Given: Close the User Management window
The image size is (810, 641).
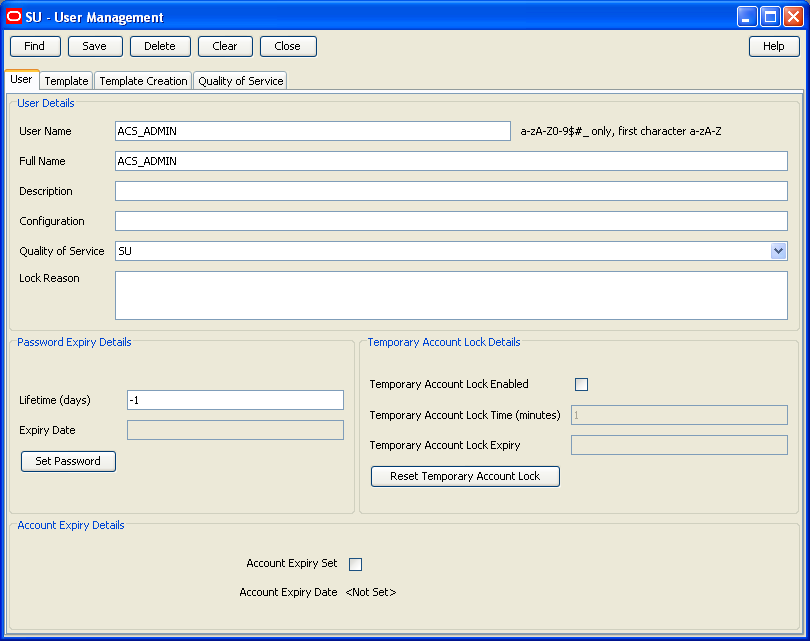Looking at the screenshot, I should (288, 46).
